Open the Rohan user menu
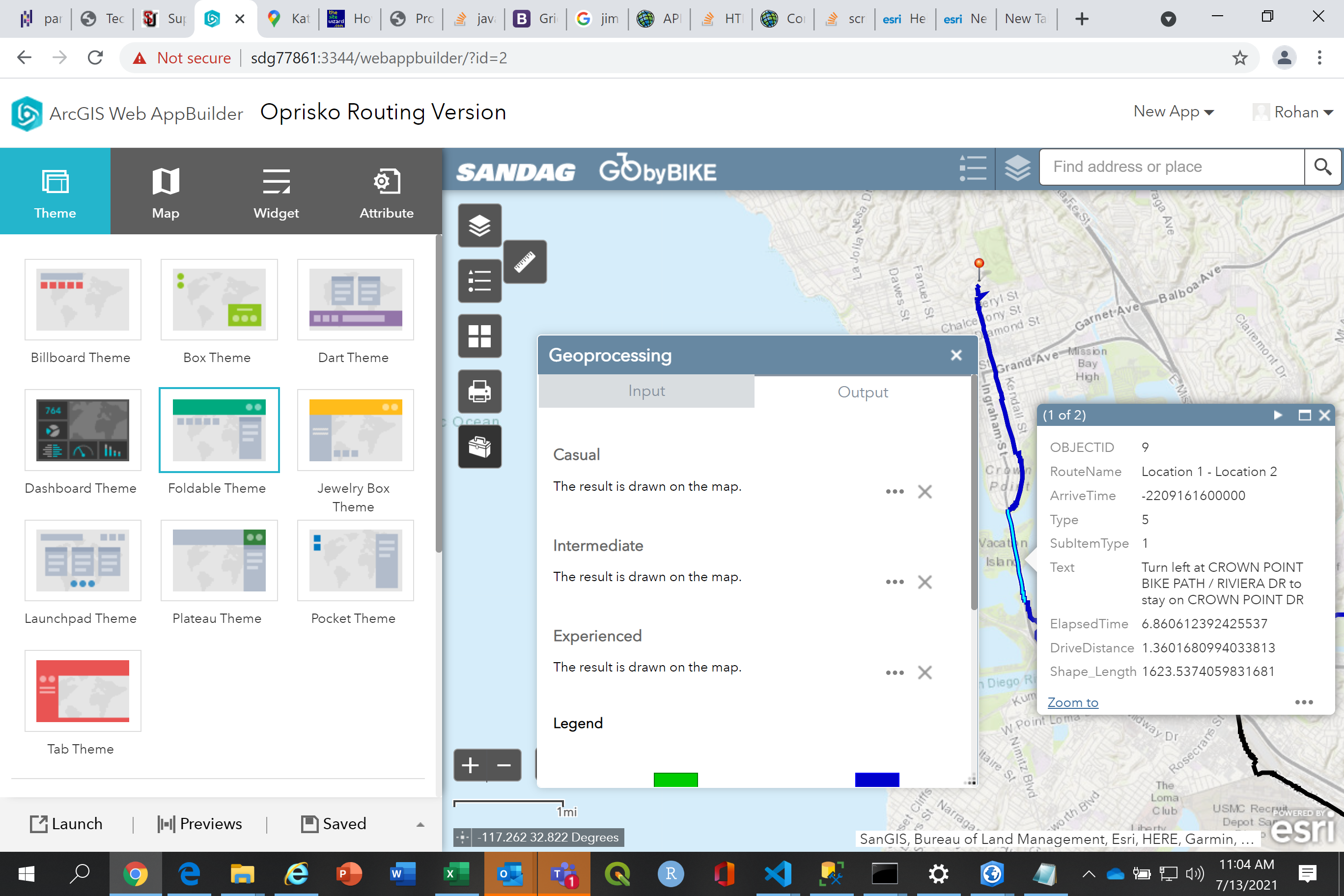Screen dimensions: 1344x896 (x=1293, y=112)
